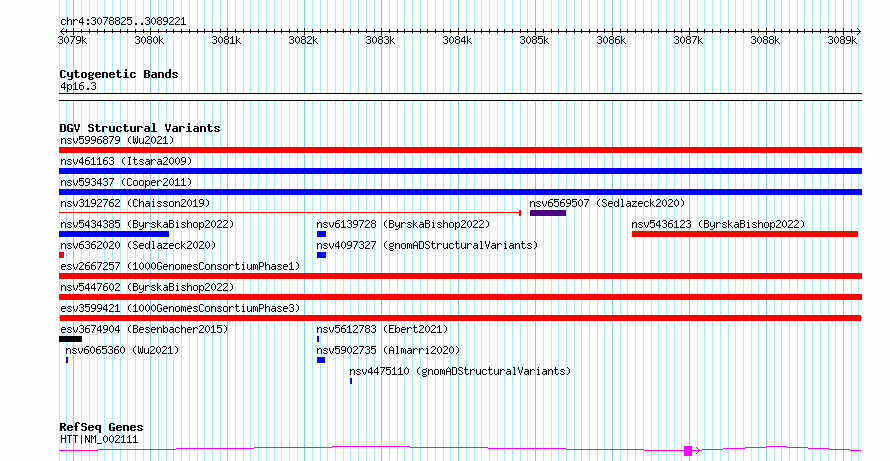Select the 3080k ruler position label
Image resolution: width=890 pixels, height=461 pixels.
[149, 40]
